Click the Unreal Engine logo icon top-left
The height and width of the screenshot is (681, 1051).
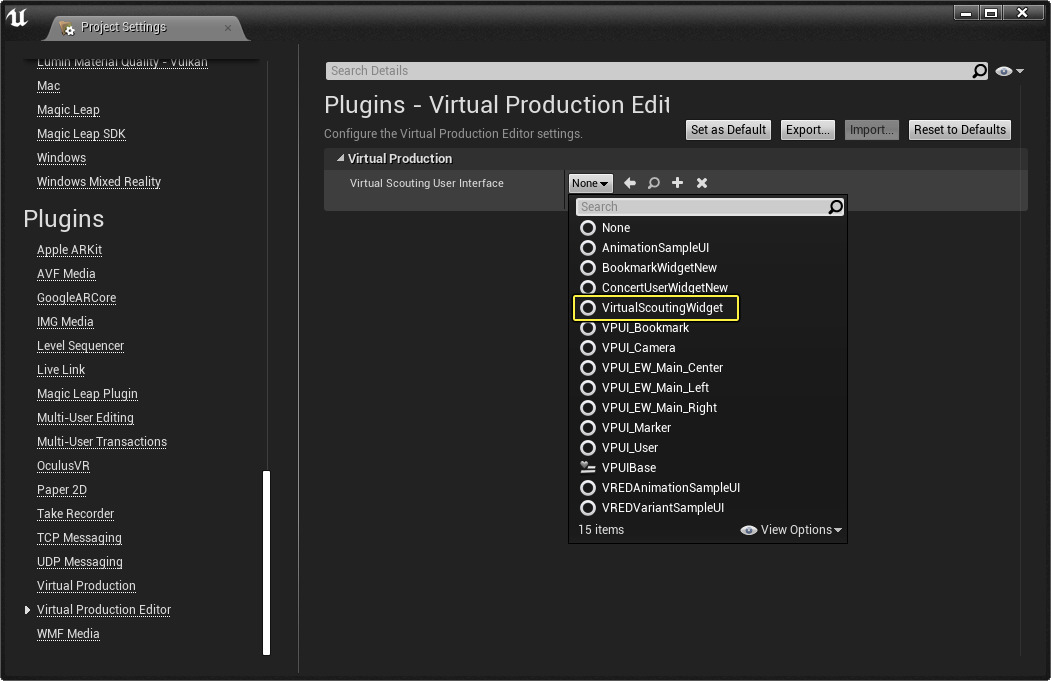[16, 15]
